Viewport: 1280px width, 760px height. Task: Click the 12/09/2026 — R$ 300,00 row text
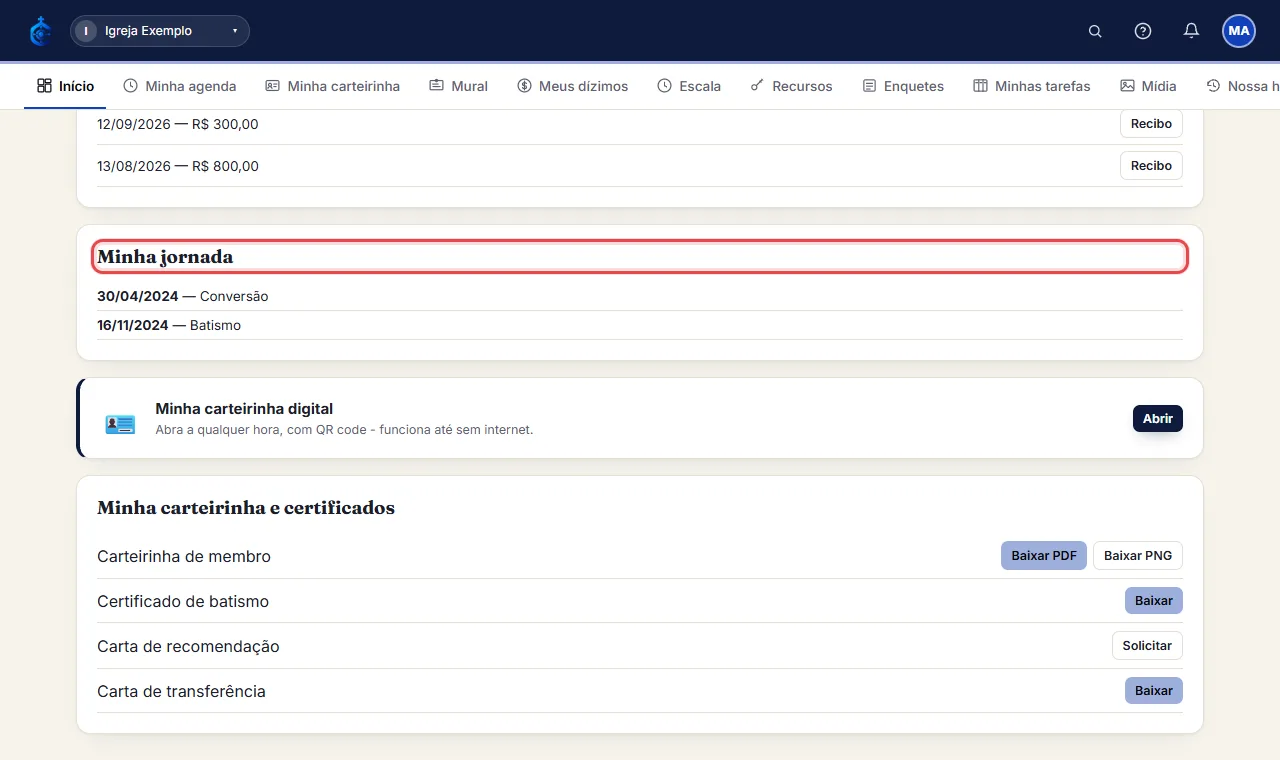[x=178, y=124]
